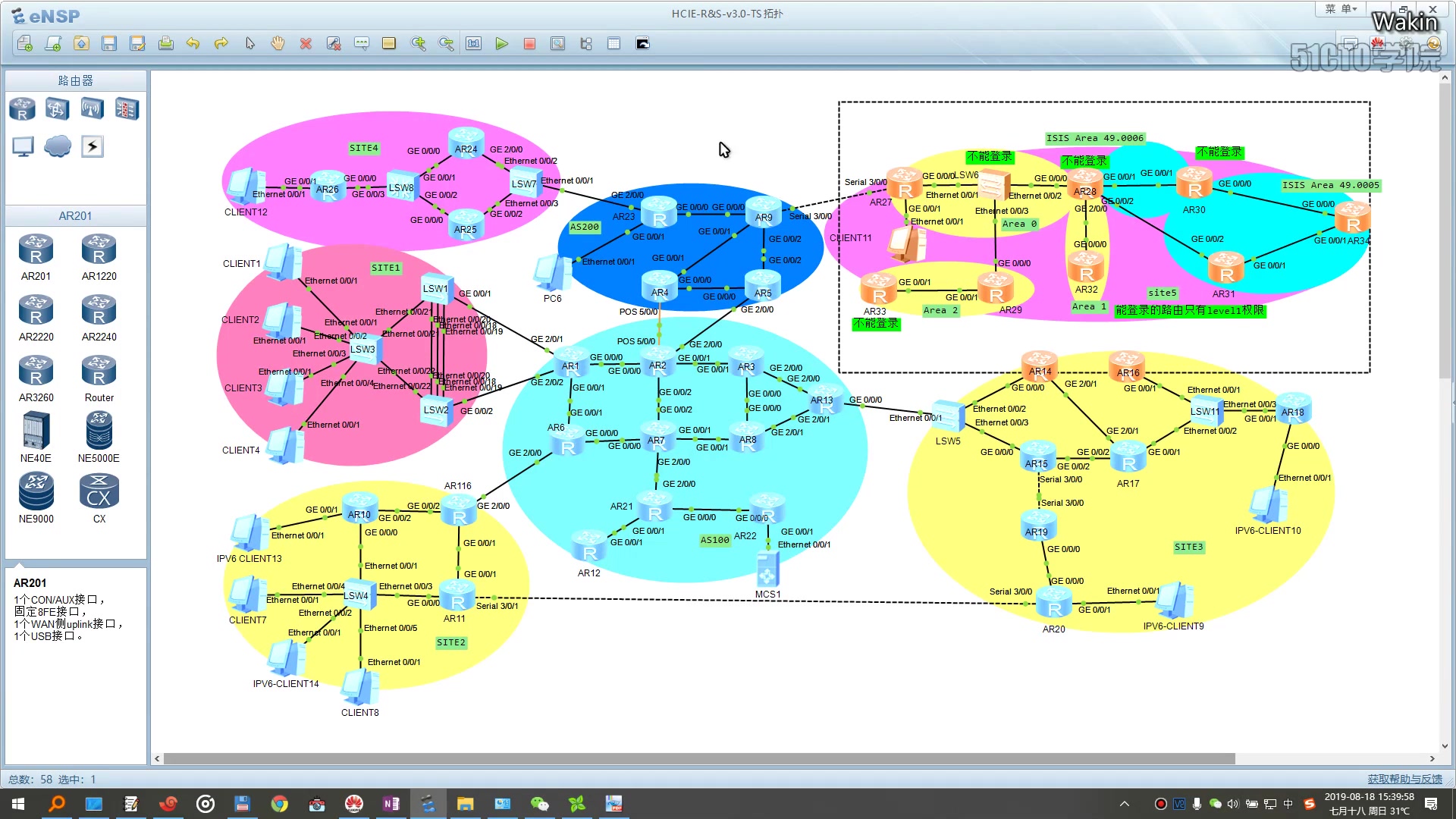Viewport: 1456px width, 819px height.
Task: Open File Explorer from the taskbar
Action: click(x=465, y=804)
